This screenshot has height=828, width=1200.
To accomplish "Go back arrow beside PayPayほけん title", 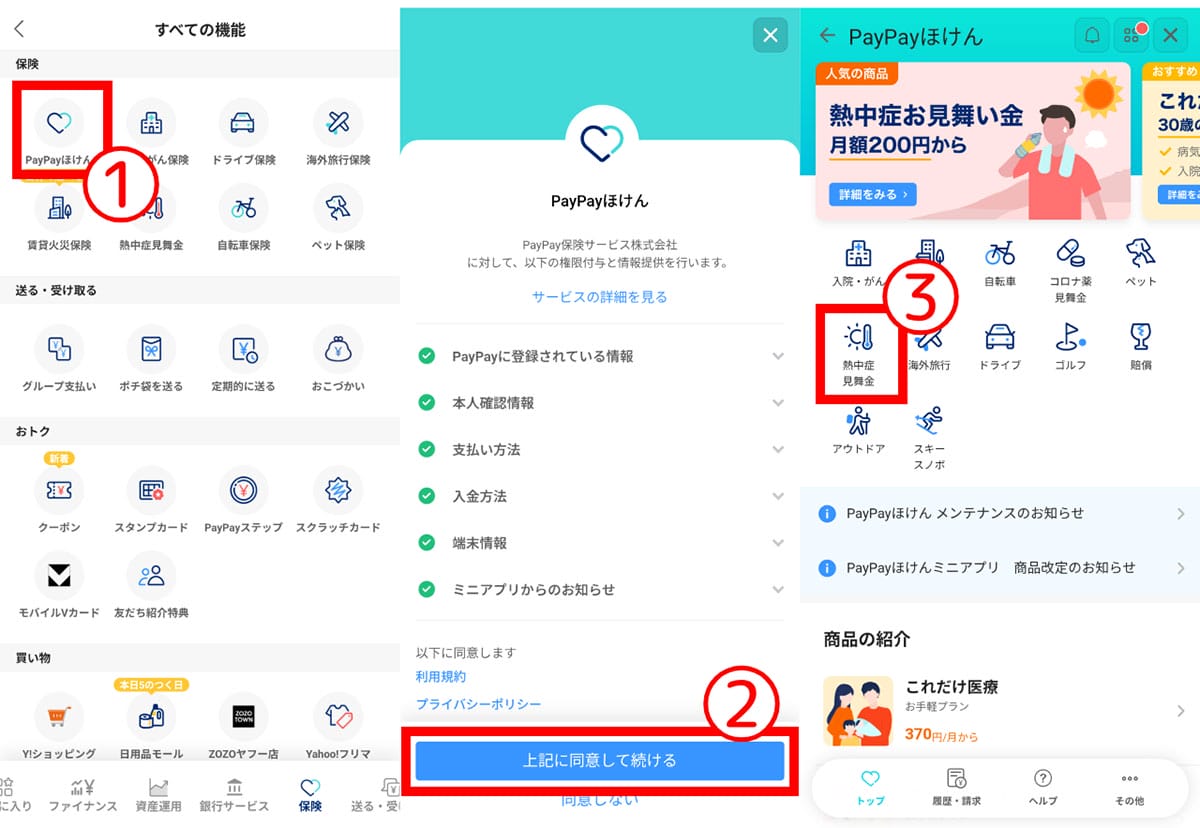I will tap(826, 36).
